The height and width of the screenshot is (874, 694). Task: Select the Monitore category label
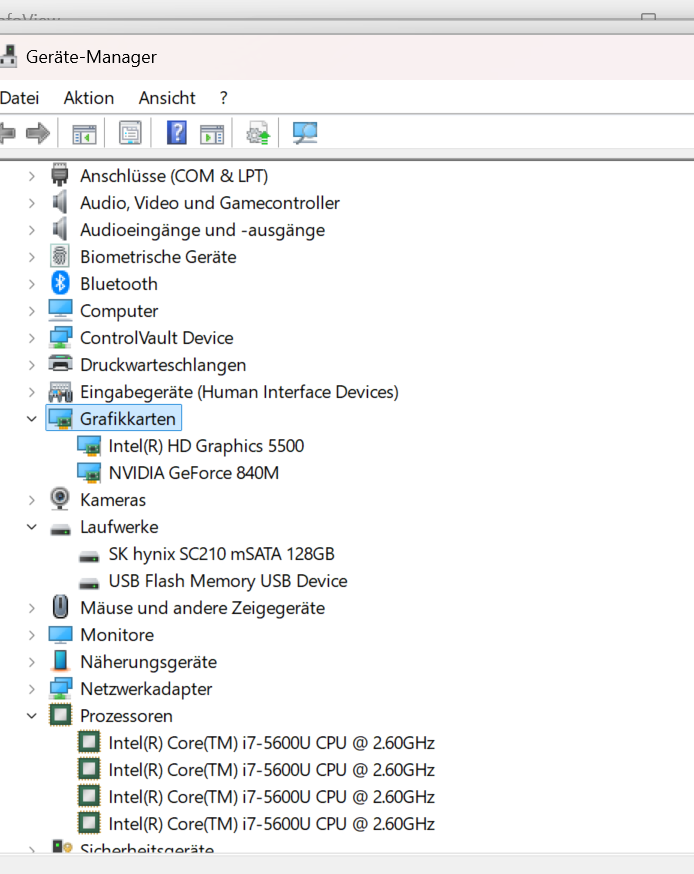(117, 635)
